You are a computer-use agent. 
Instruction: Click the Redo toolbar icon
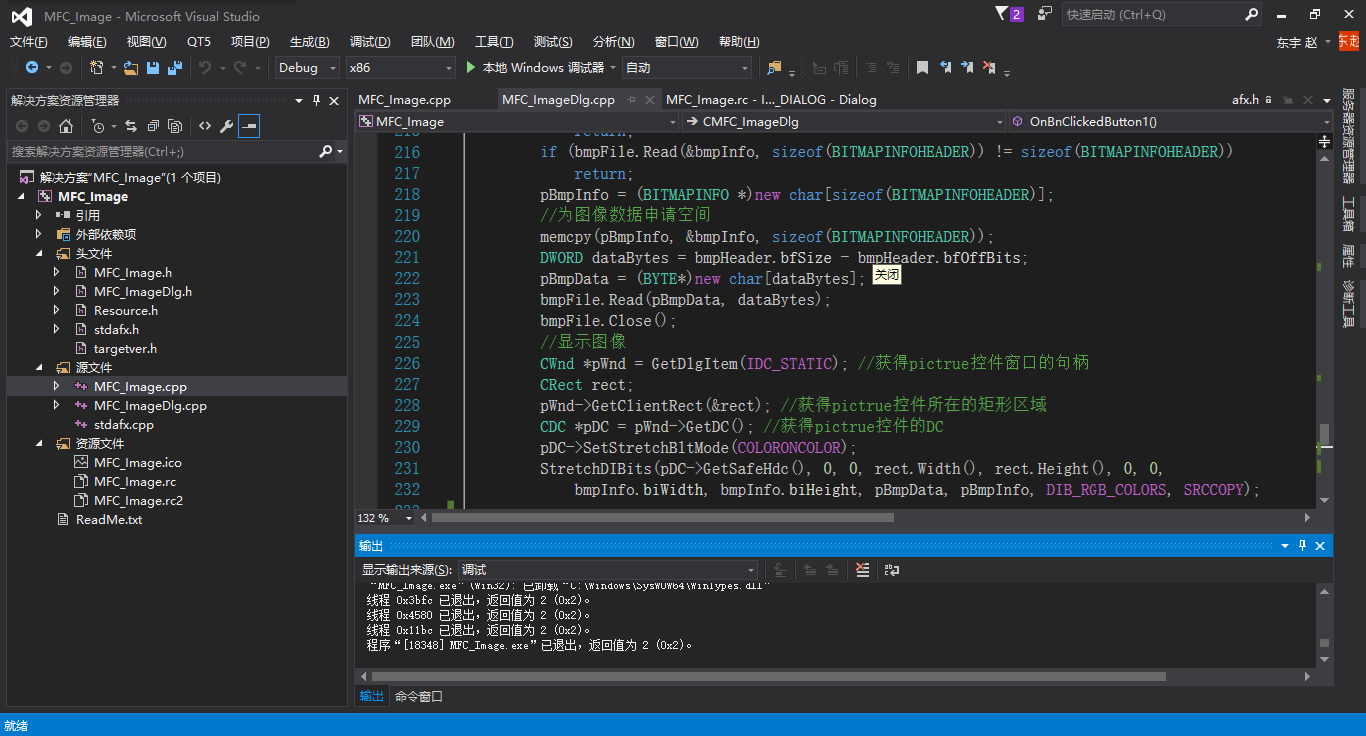click(x=240, y=67)
